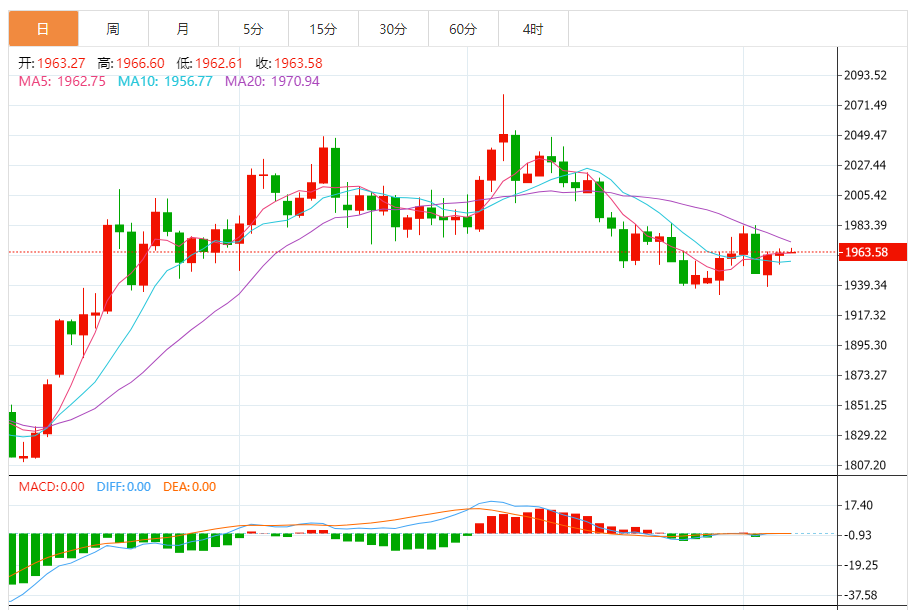The width and height of the screenshot is (916, 610).
Task: Click the 低: 1962.61 low price text
Action: point(209,63)
